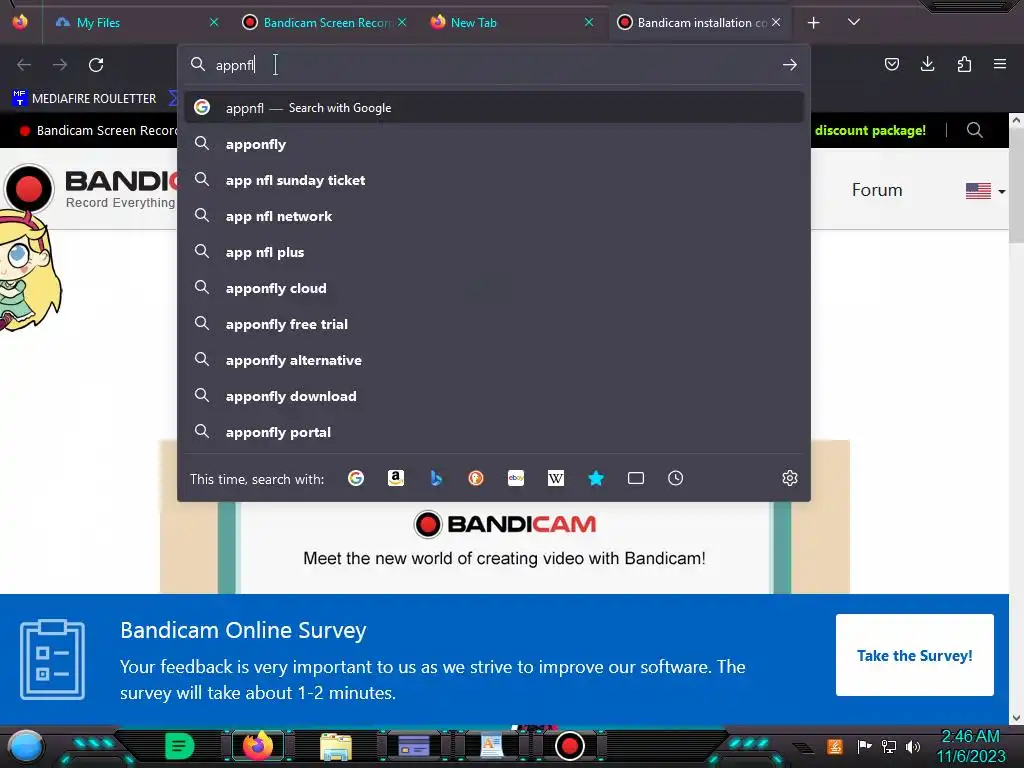Choose 'app nfl plus' suggestion
Viewport: 1024px width, 768px height.
point(494,252)
